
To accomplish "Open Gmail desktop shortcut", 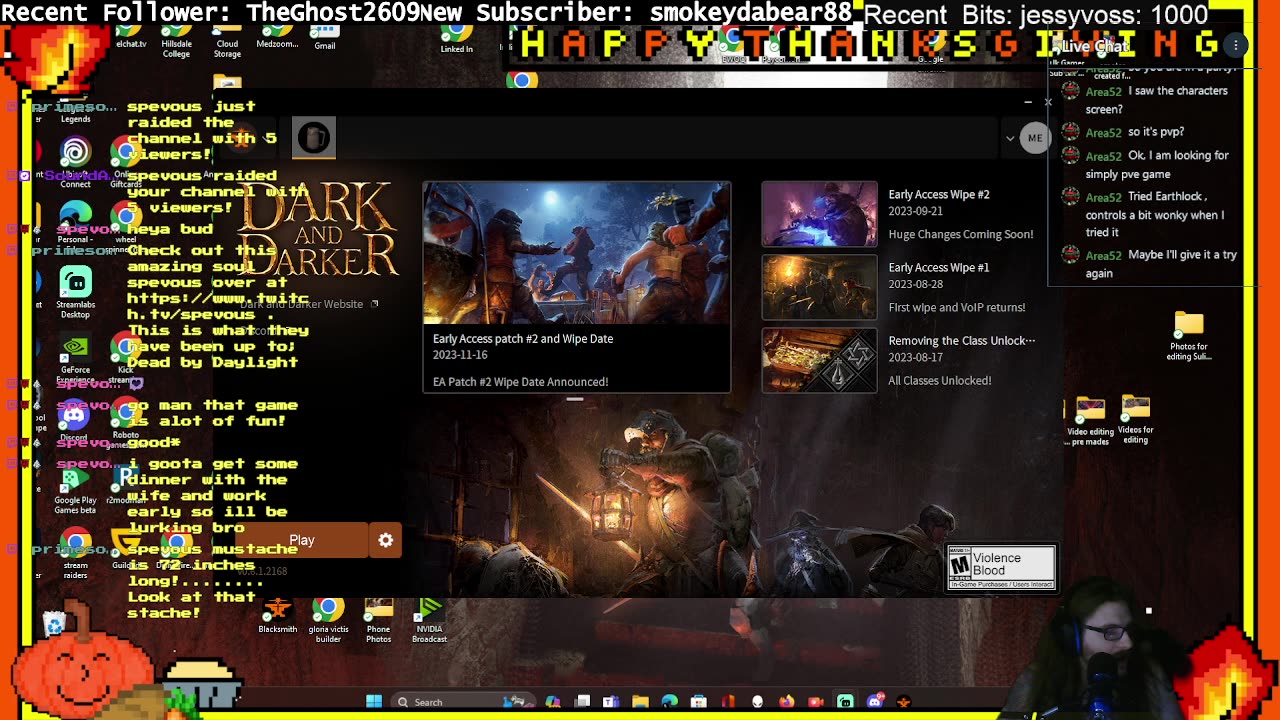I will pos(325,38).
